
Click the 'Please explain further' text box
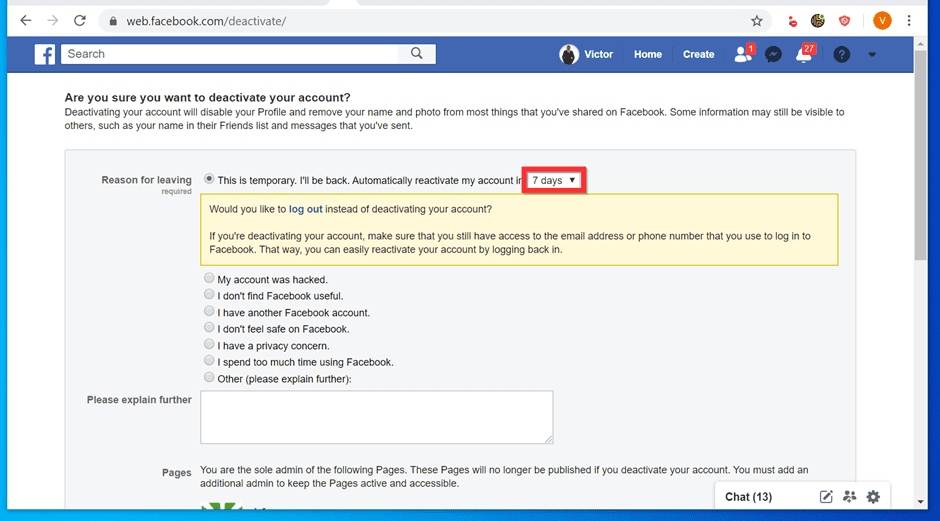tap(376, 417)
